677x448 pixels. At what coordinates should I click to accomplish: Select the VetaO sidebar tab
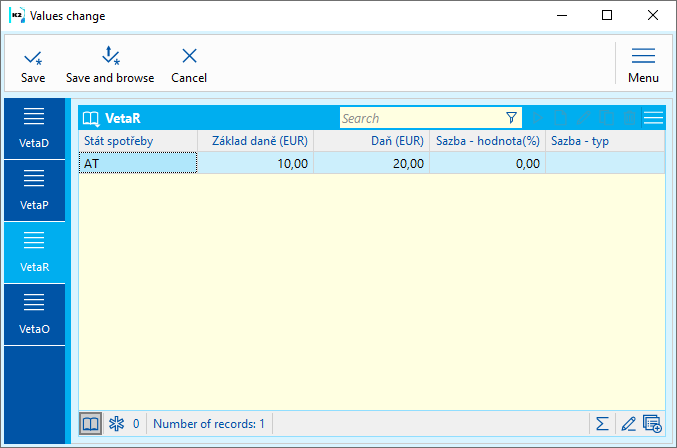[34, 313]
